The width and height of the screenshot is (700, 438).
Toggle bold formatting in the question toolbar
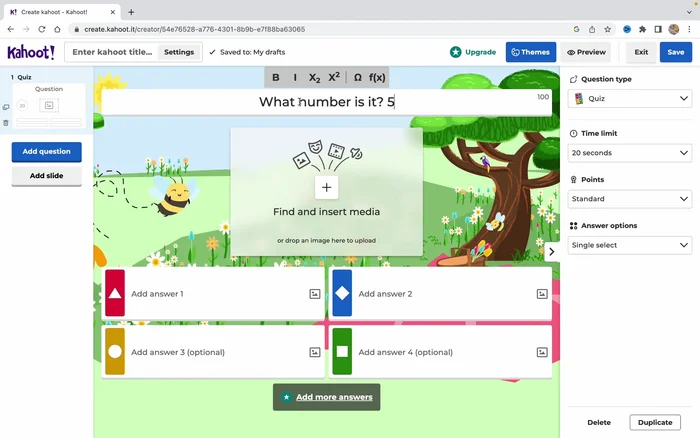pos(276,77)
